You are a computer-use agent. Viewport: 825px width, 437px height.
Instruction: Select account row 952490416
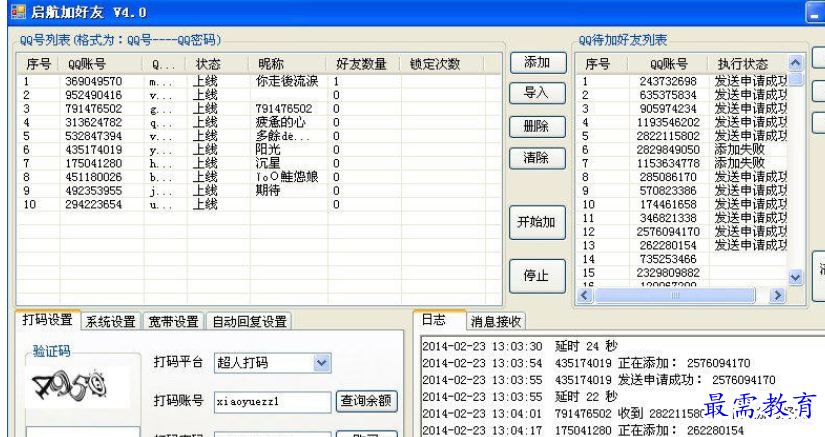259,95
